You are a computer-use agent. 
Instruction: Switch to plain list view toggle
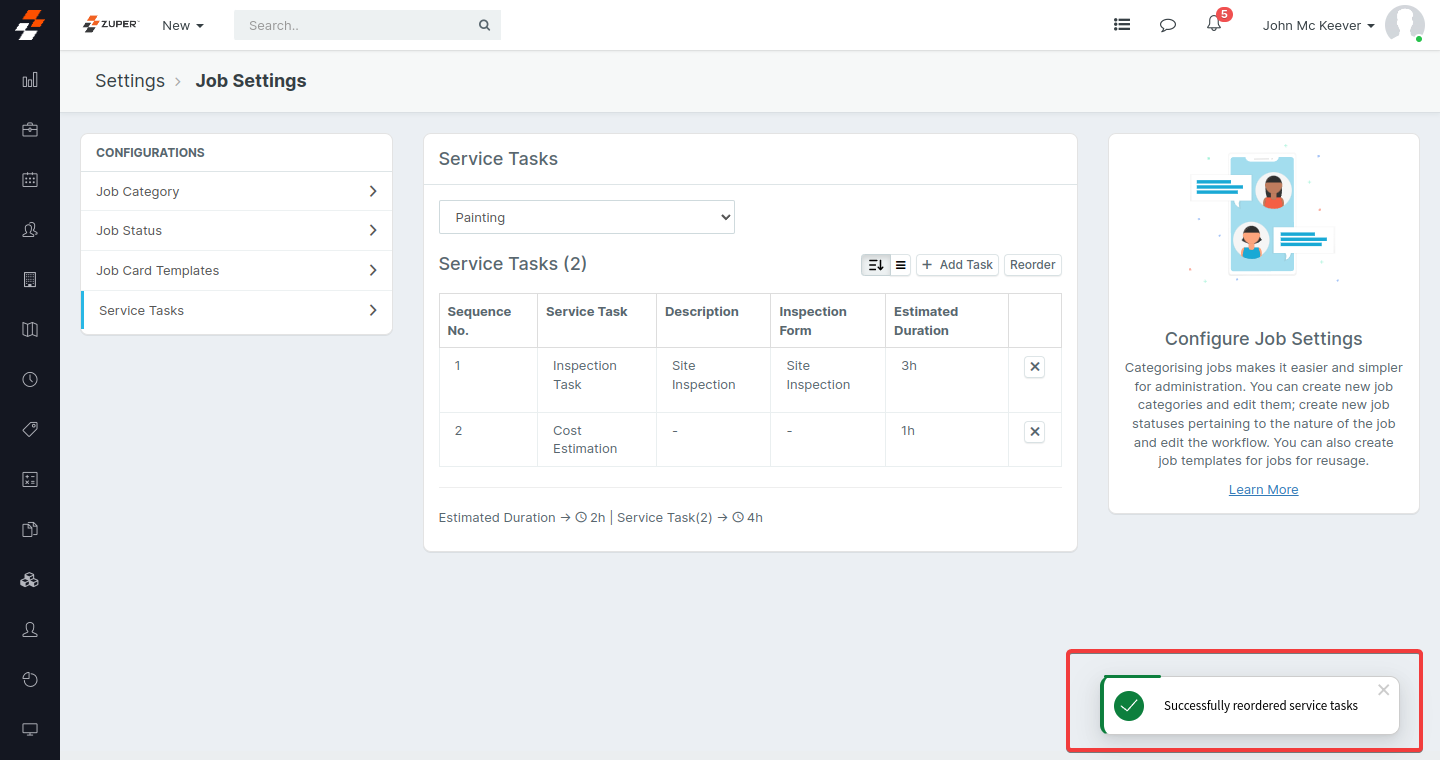[900, 265]
